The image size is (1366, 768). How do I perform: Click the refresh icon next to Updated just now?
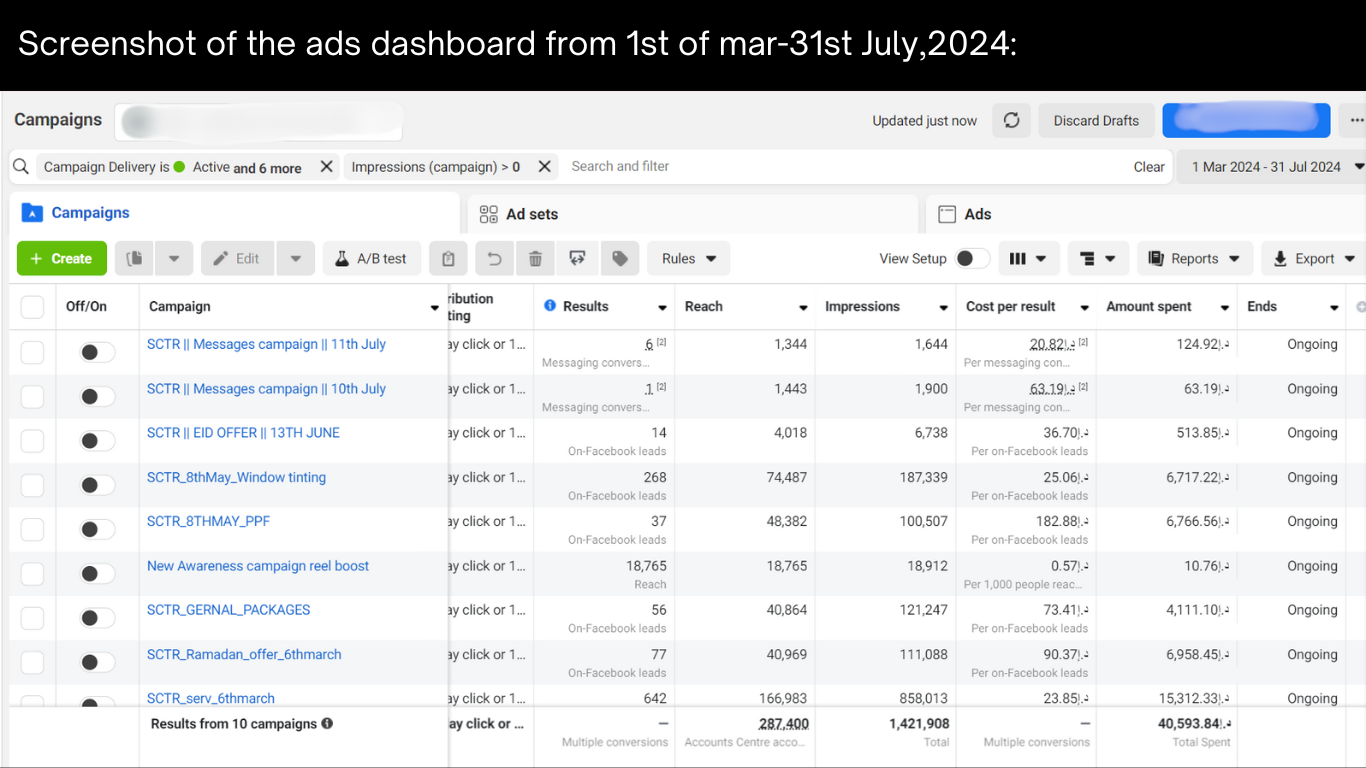coord(1011,120)
